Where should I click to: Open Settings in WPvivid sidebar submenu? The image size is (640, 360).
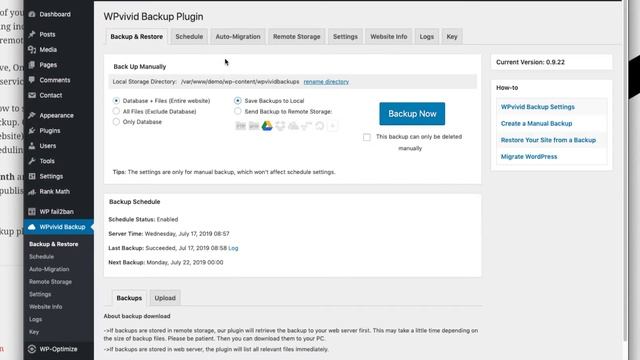(40, 294)
